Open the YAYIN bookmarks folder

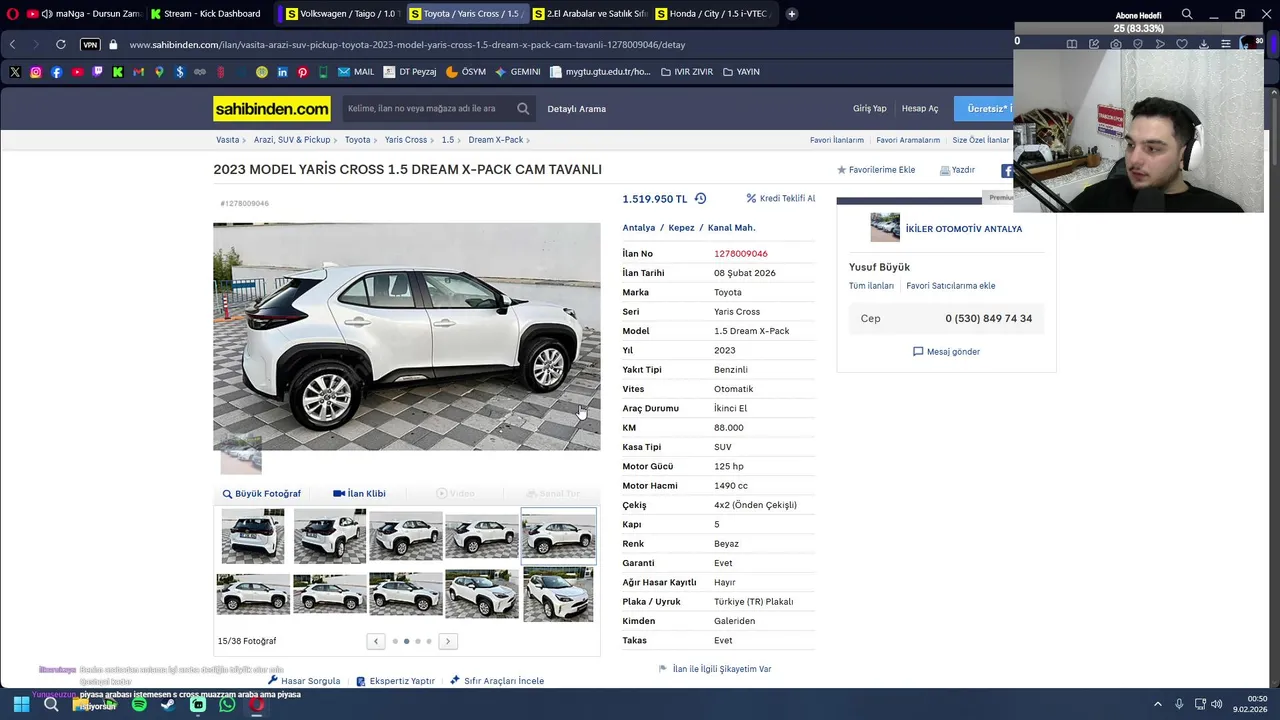741,72
